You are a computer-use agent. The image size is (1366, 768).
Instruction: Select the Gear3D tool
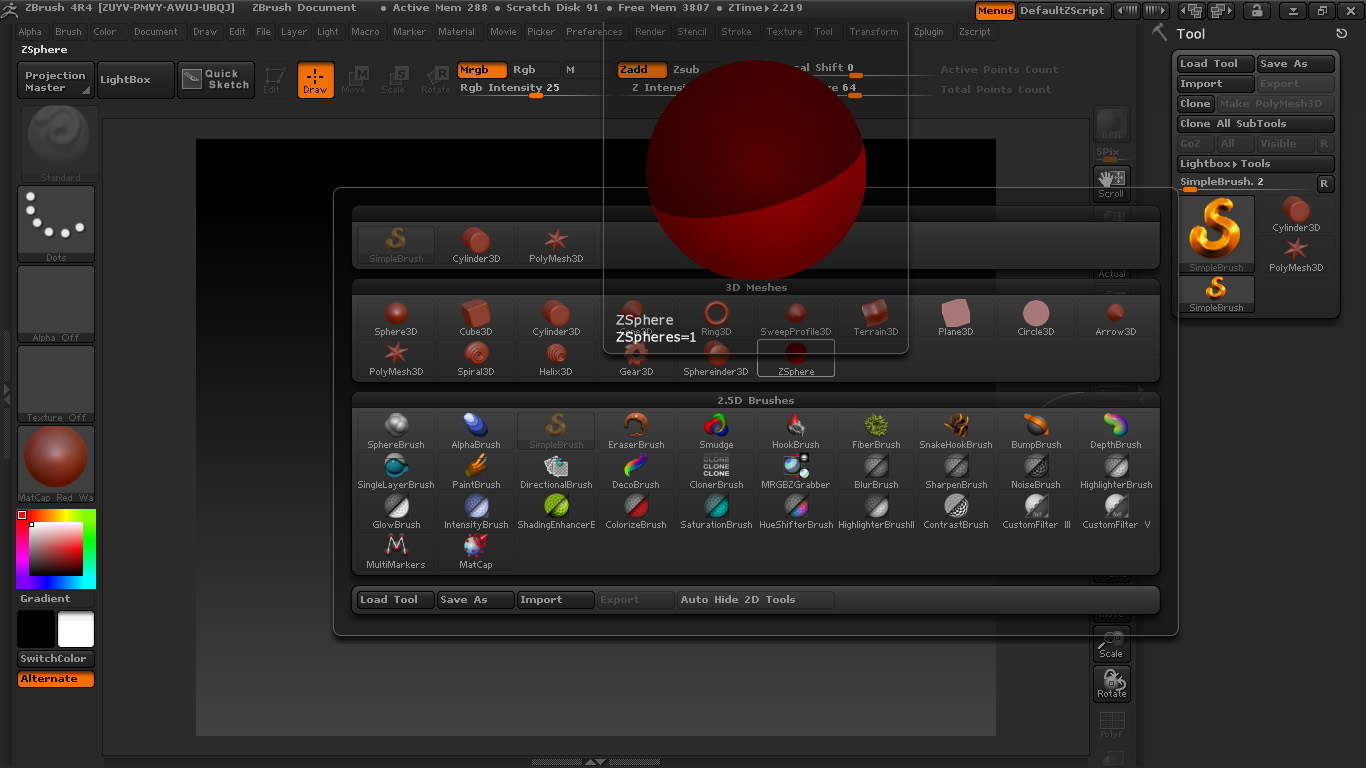(x=636, y=359)
